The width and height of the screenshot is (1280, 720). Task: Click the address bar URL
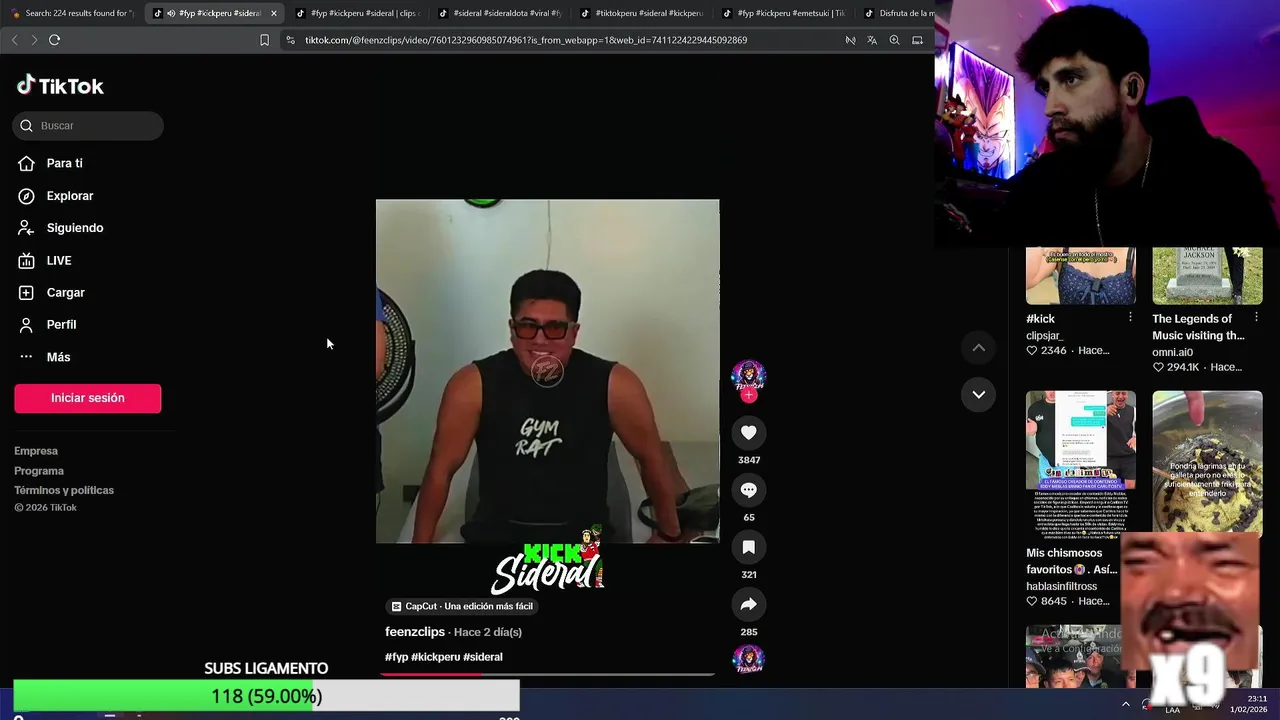tap(526, 40)
